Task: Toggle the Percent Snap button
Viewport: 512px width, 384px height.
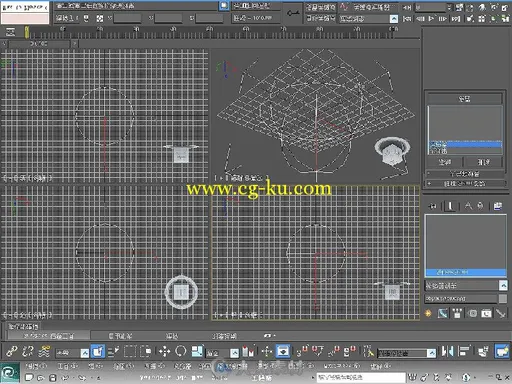Action: (x=333, y=351)
